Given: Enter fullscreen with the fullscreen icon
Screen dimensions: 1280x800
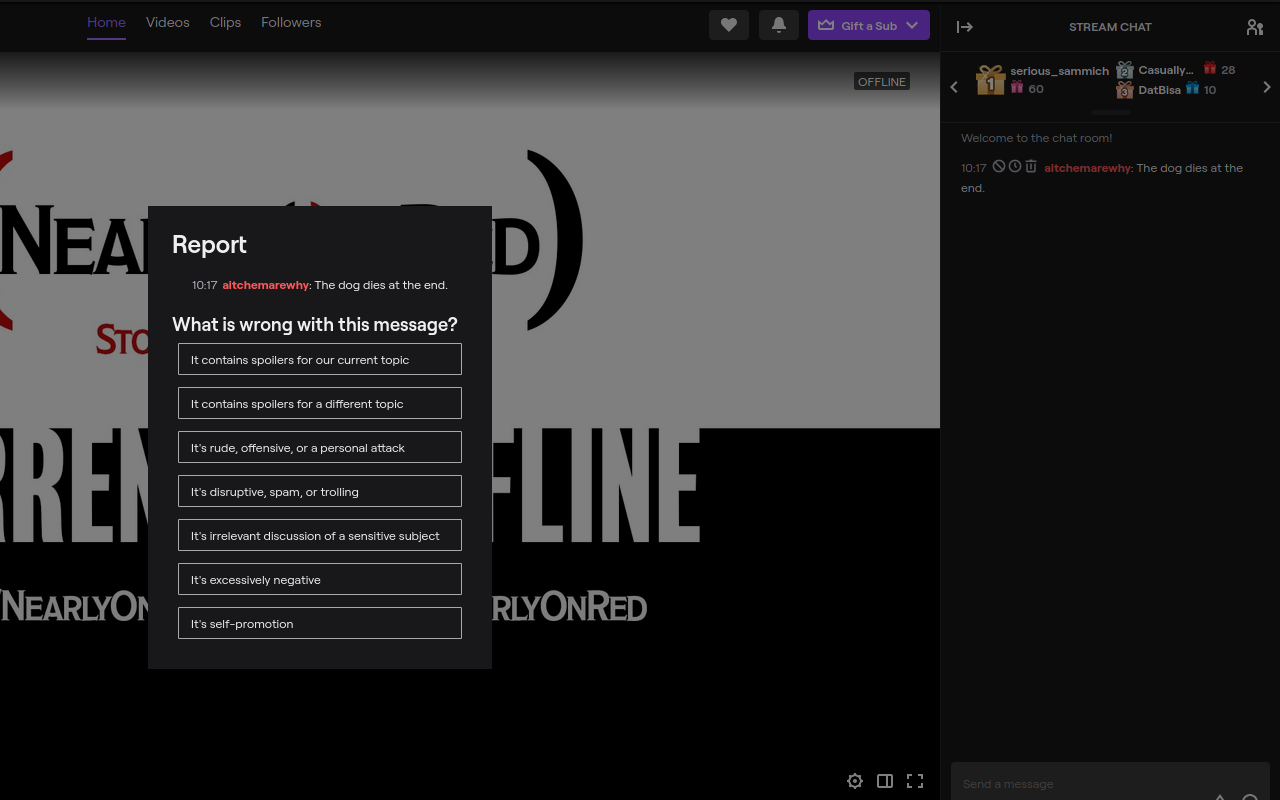Looking at the screenshot, I should (x=915, y=781).
